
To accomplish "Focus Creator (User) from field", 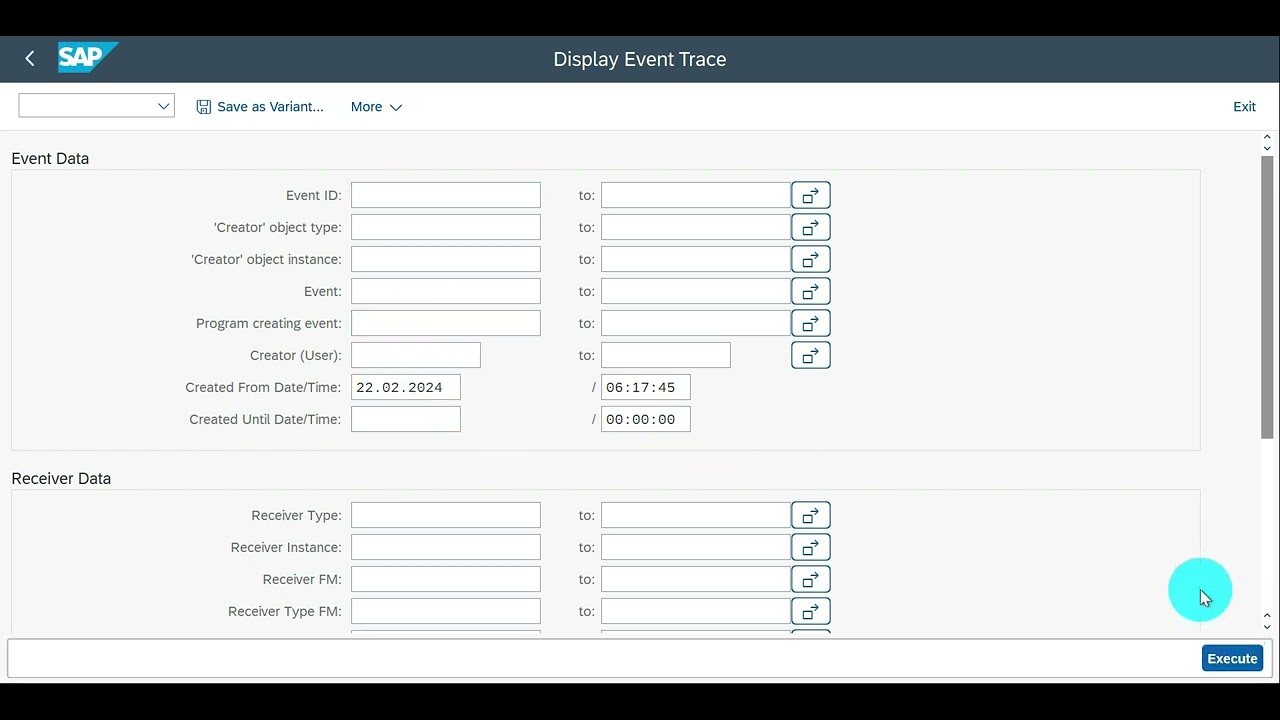I will click(416, 355).
